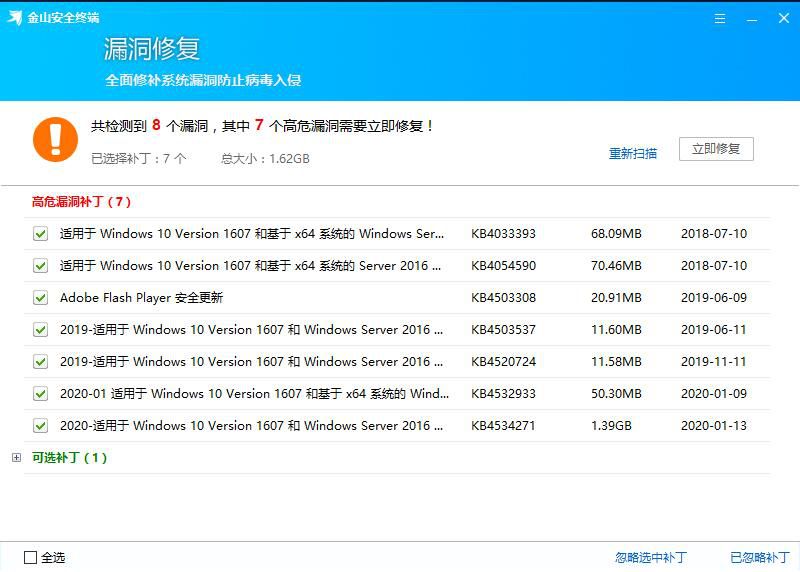Screen dimensions: 800x572
Task: Click KB4503537 patch number
Action: point(503,330)
